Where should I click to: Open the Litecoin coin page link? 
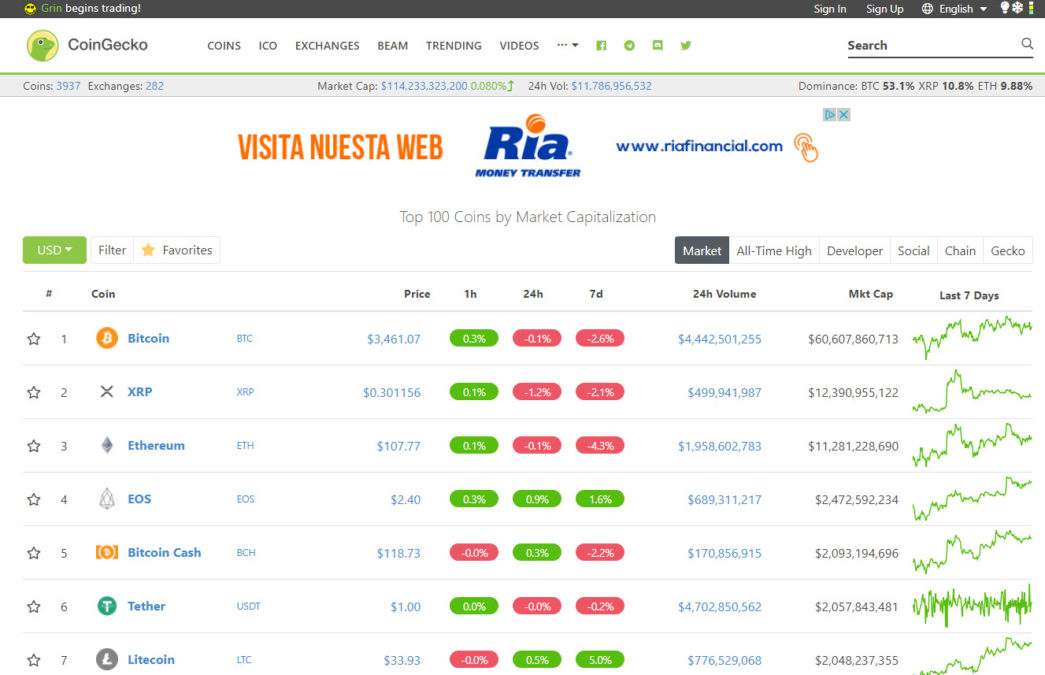pos(151,659)
